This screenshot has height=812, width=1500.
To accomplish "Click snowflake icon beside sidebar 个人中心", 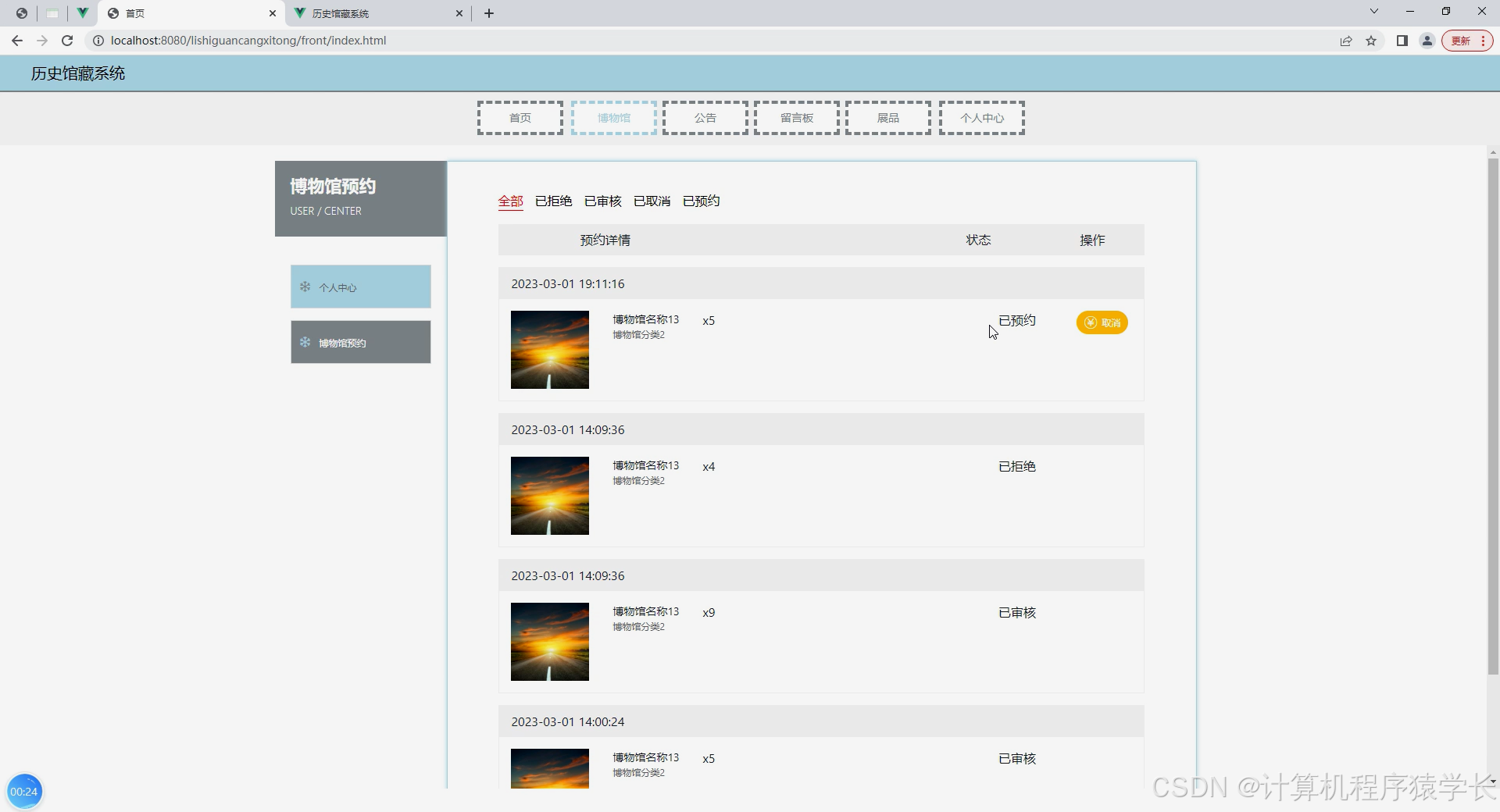I will (305, 287).
